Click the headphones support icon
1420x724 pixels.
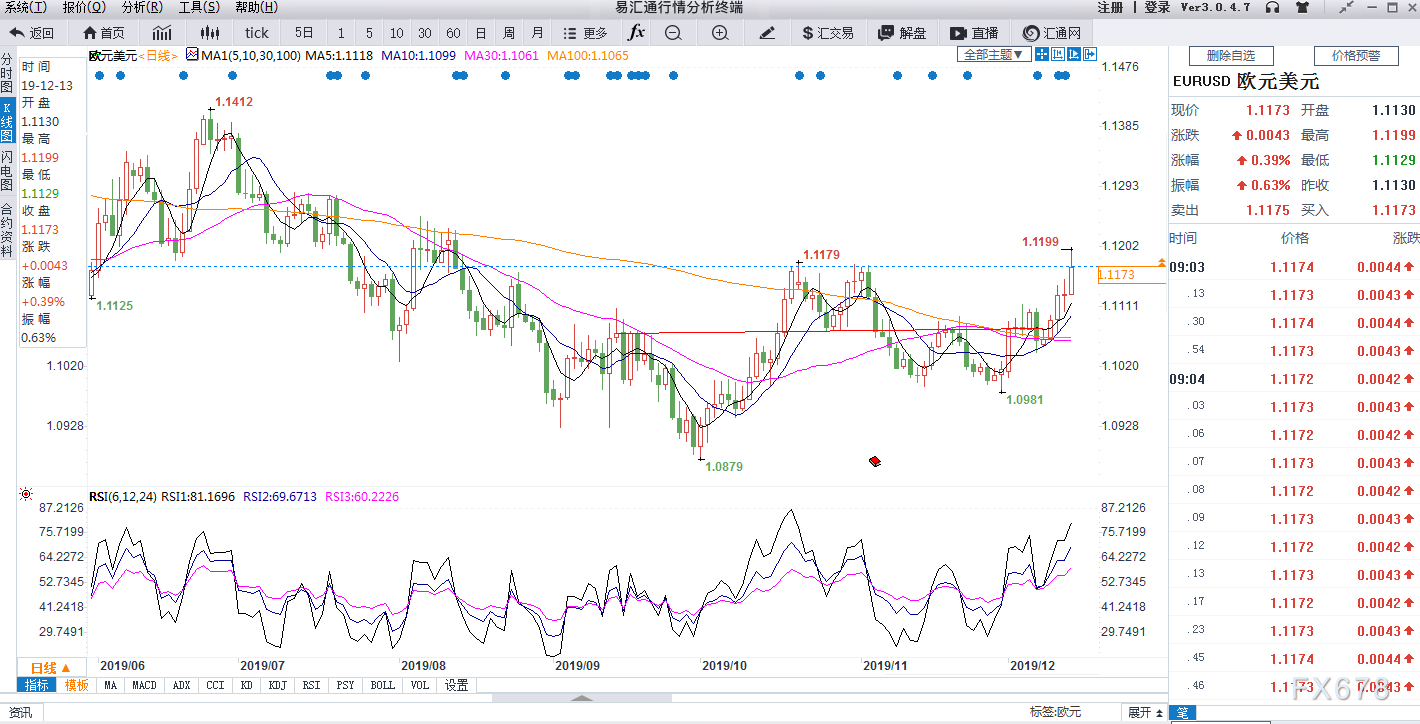1272,7
